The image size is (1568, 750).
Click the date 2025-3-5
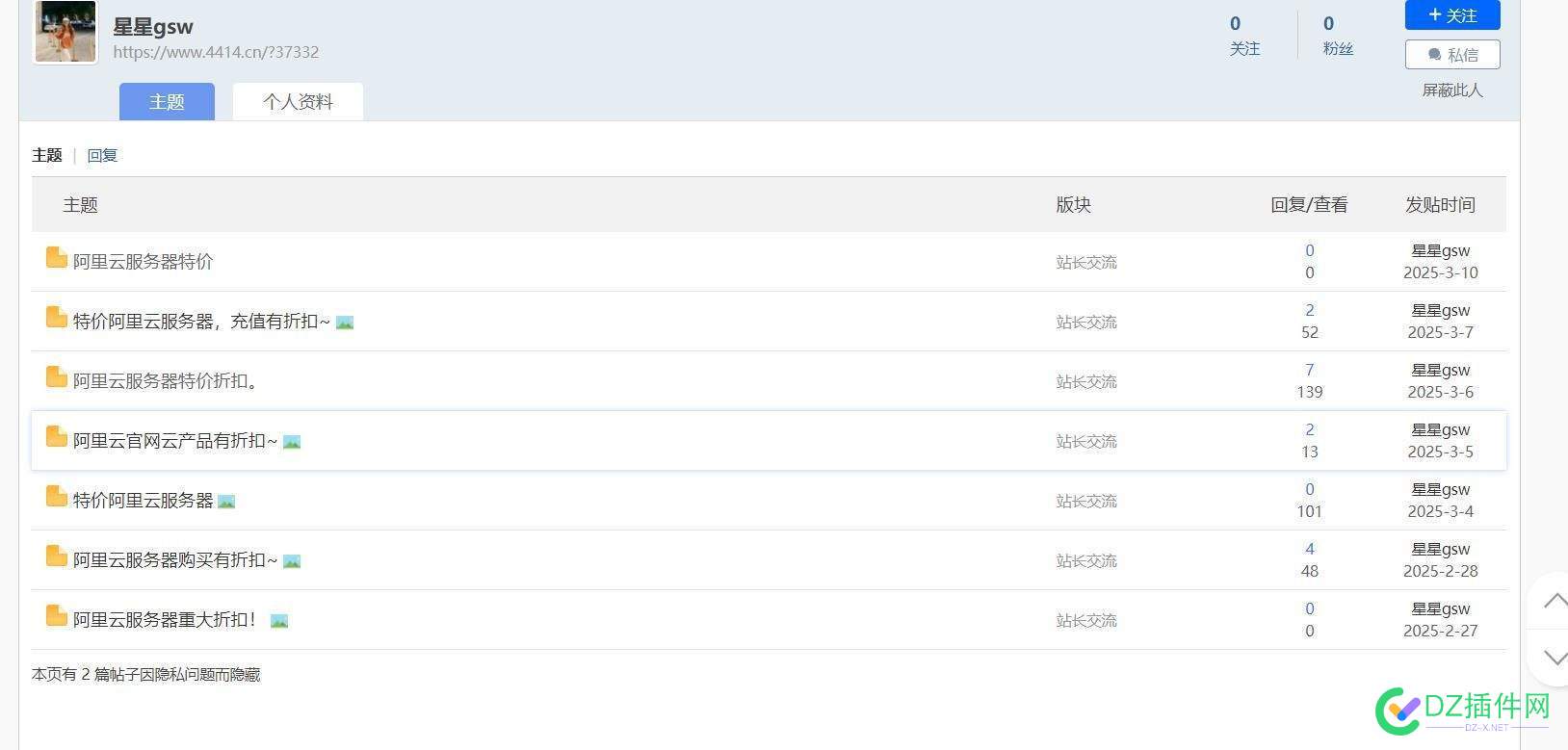(1441, 452)
